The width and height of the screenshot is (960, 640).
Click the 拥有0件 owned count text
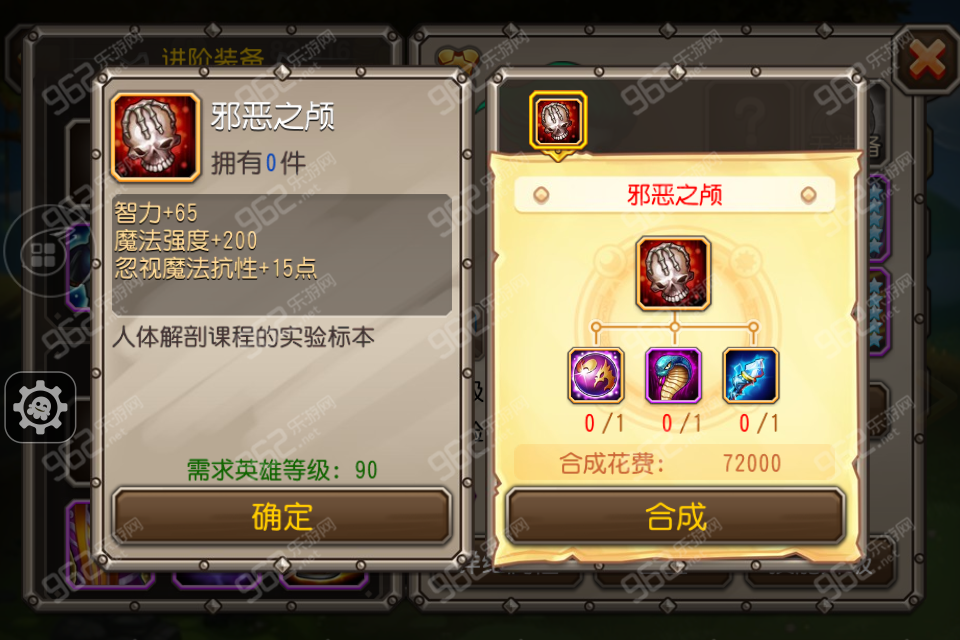click(x=258, y=164)
